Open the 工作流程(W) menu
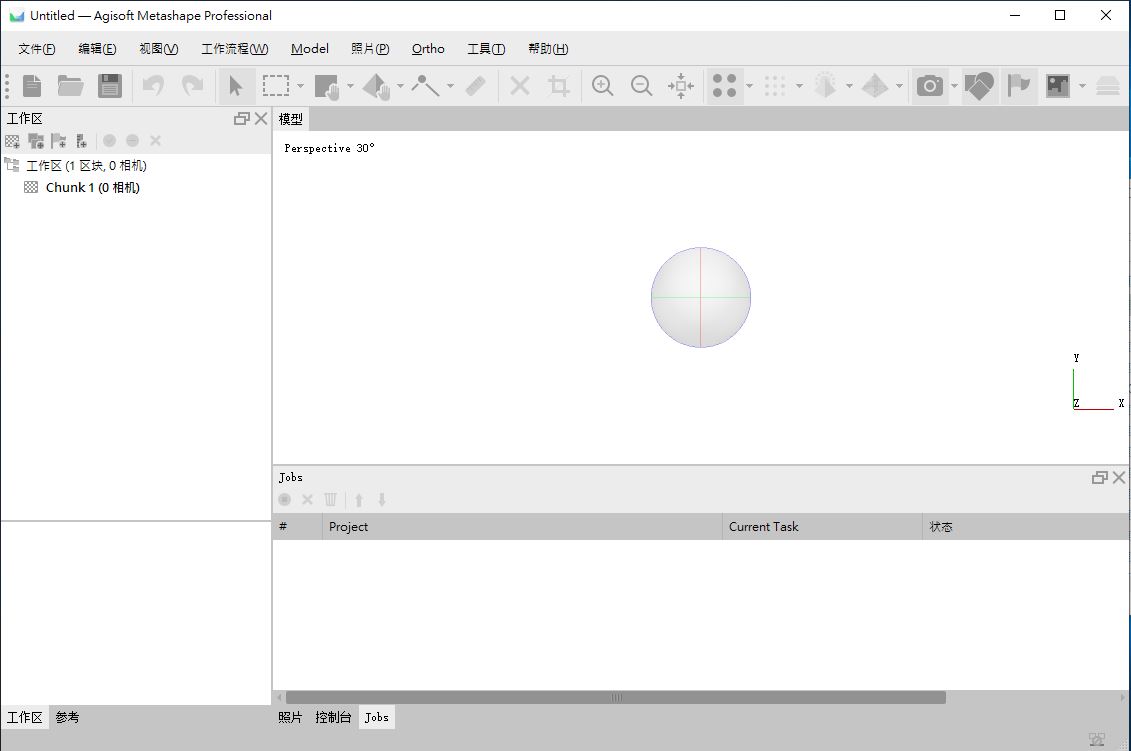 point(234,49)
